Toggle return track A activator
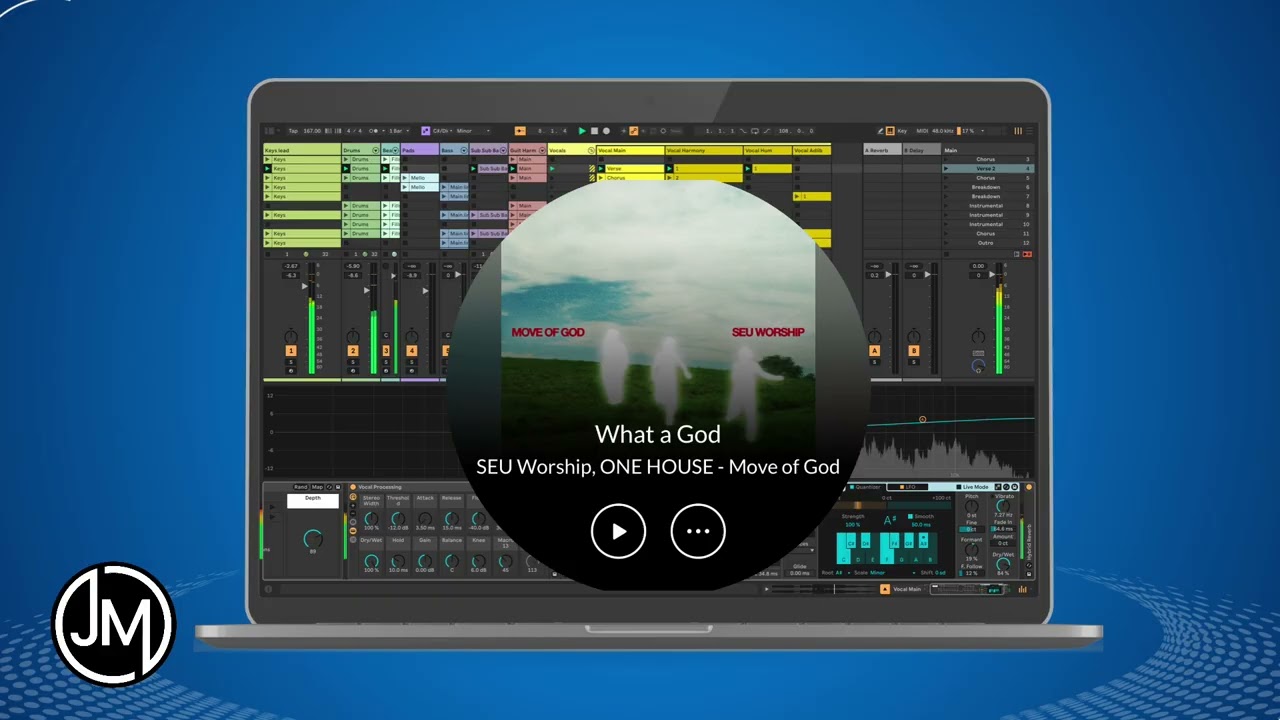The width and height of the screenshot is (1280, 720). 875,350
